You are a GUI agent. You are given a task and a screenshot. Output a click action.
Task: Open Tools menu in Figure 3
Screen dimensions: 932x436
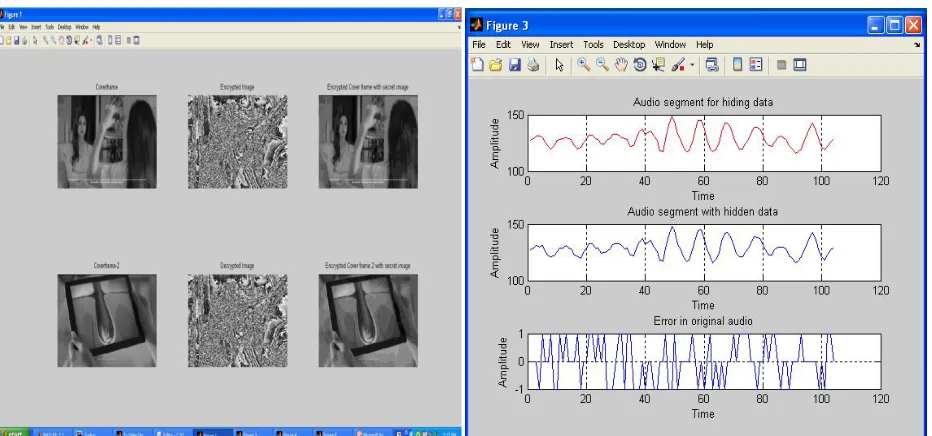[x=593, y=45]
